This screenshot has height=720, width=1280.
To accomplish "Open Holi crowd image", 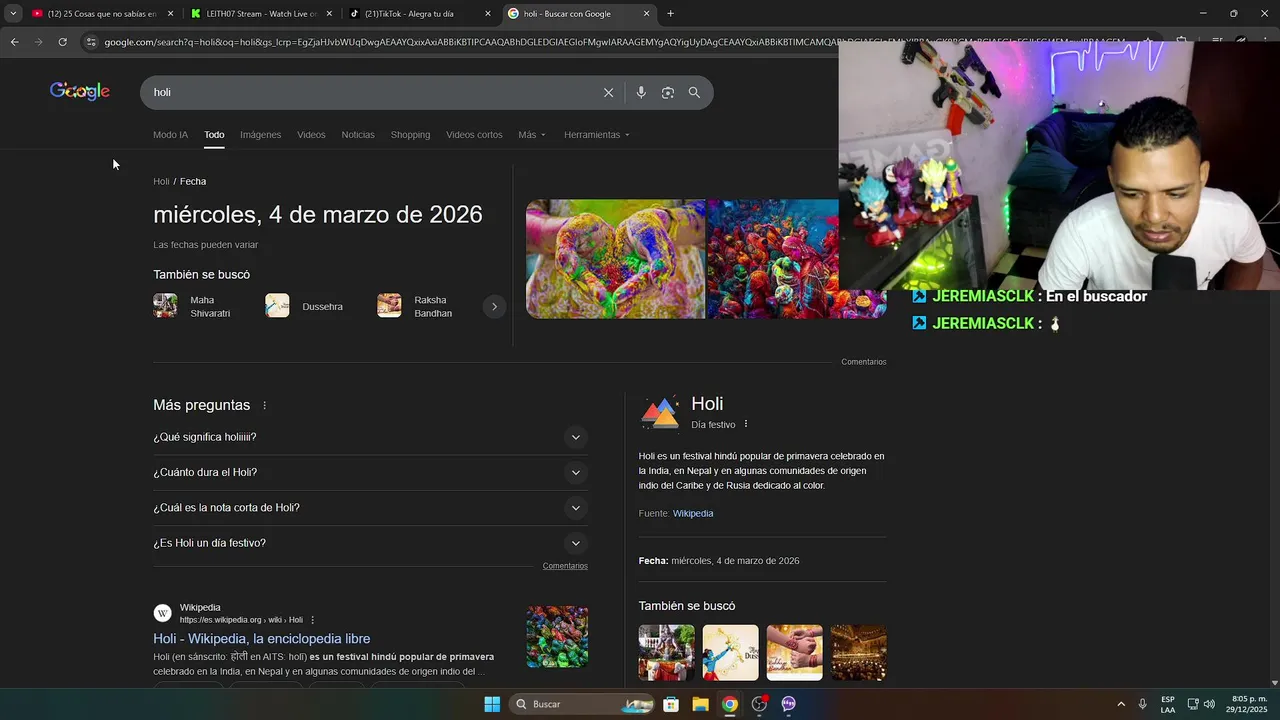I will click(x=772, y=259).
